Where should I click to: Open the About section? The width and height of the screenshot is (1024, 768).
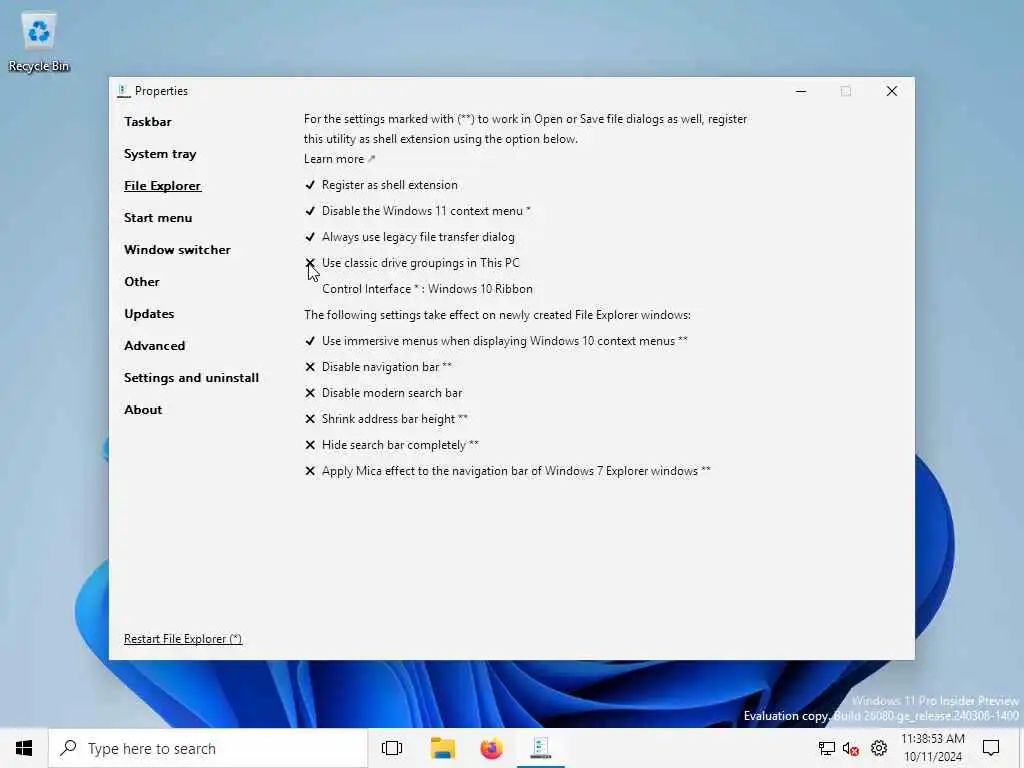(x=143, y=409)
